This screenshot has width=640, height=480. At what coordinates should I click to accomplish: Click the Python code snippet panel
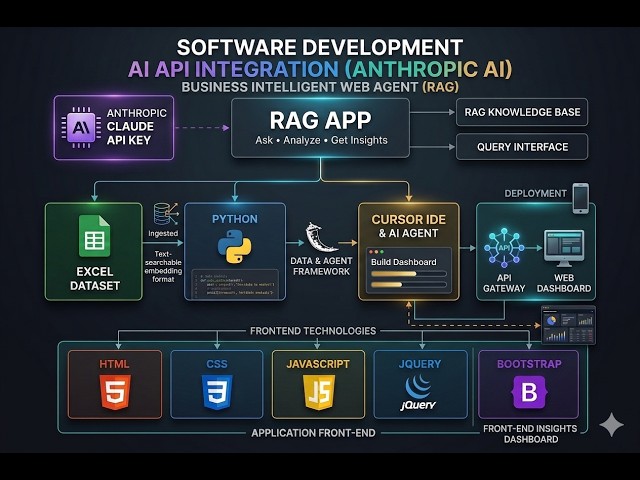click(x=235, y=284)
